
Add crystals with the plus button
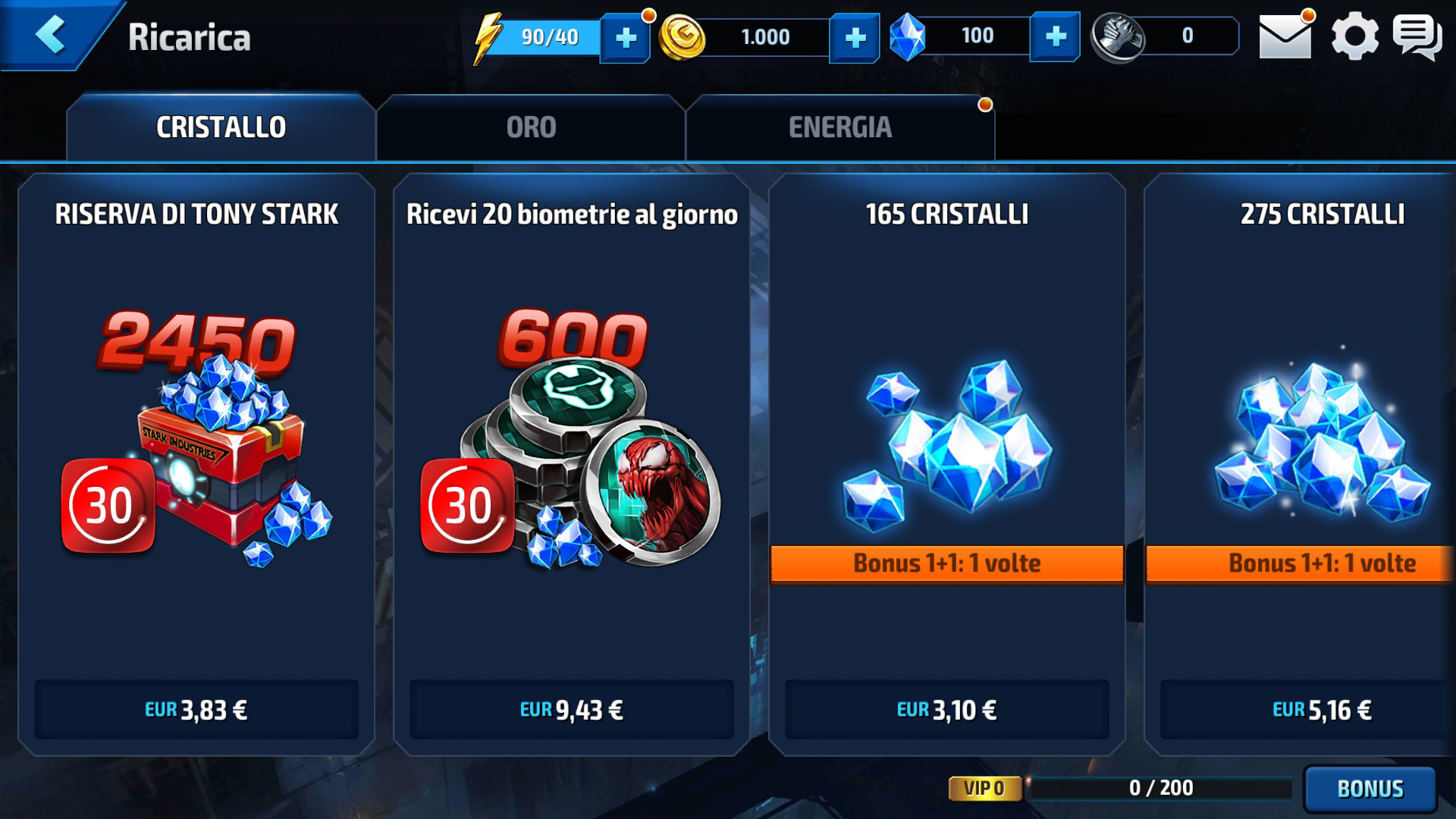[1056, 36]
